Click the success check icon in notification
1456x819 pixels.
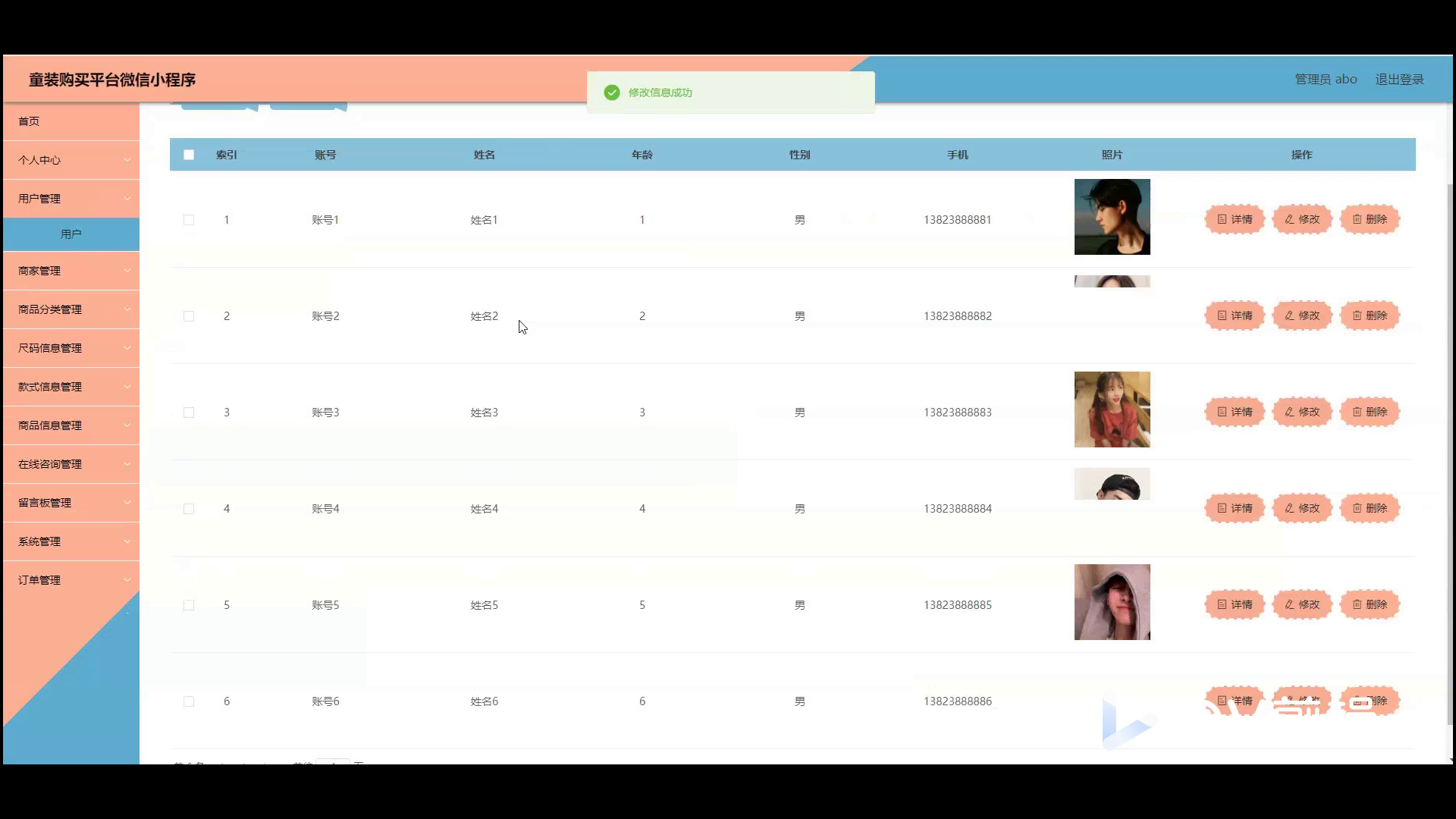click(x=612, y=93)
